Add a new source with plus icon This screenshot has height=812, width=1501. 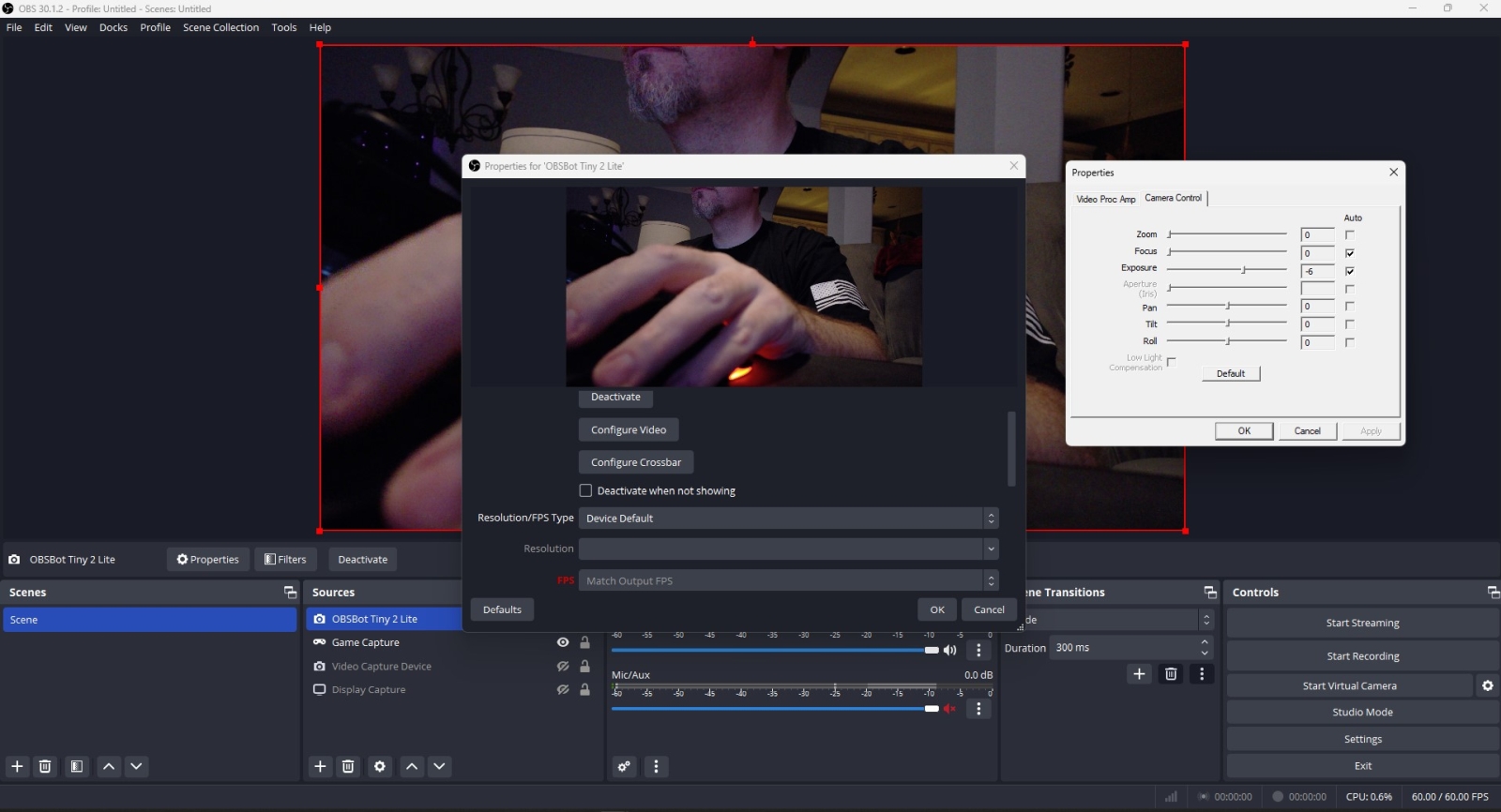point(320,766)
